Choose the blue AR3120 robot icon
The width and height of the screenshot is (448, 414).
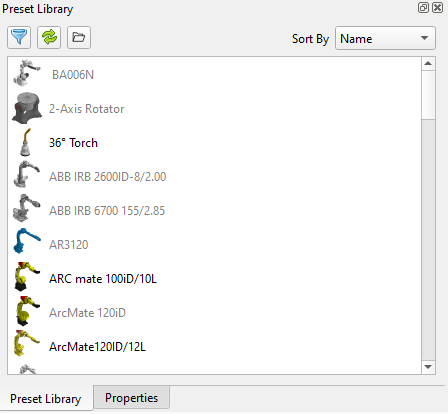click(27, 241)
